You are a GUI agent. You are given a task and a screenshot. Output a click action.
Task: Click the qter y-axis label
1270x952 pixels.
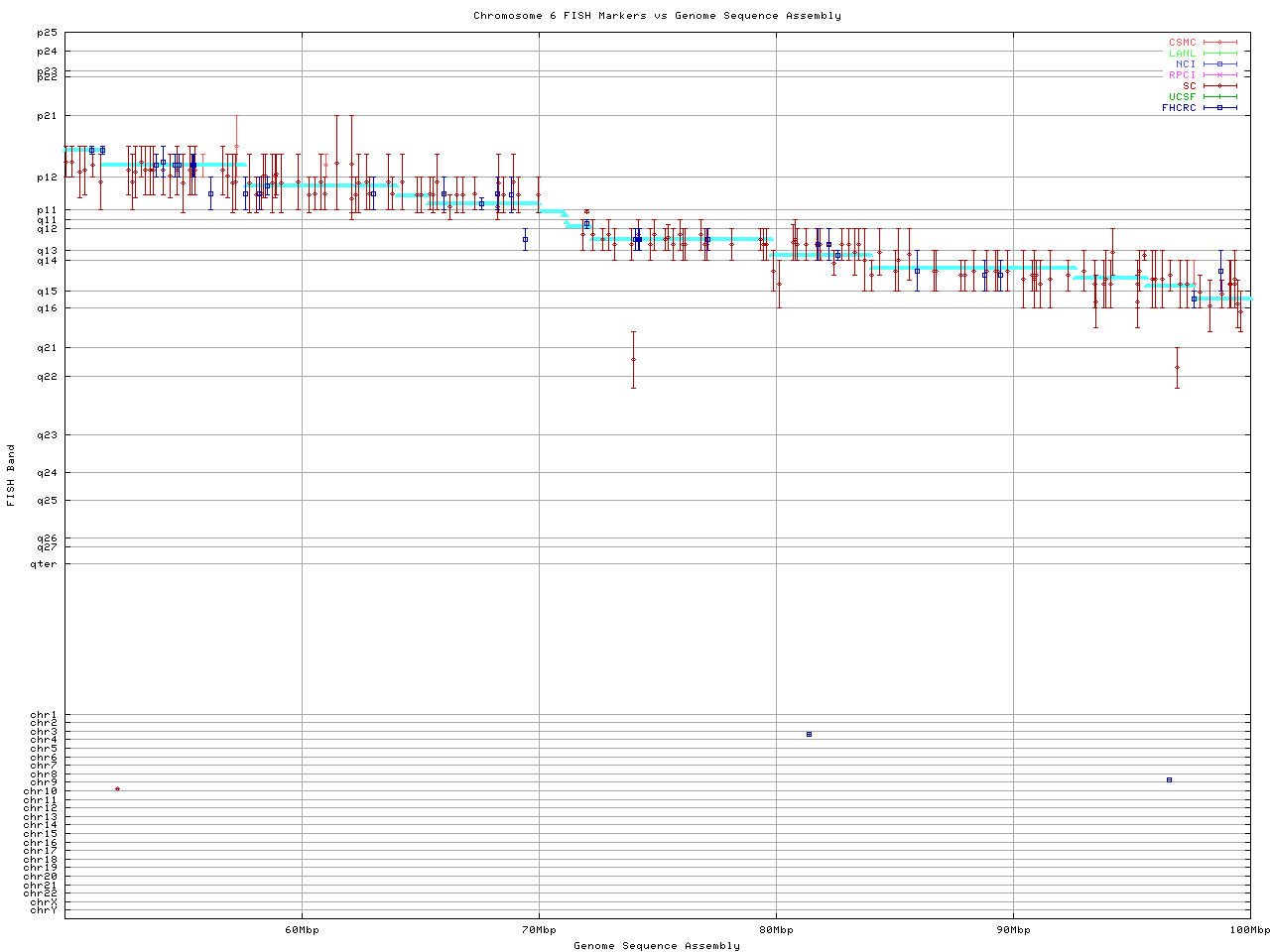44,564
